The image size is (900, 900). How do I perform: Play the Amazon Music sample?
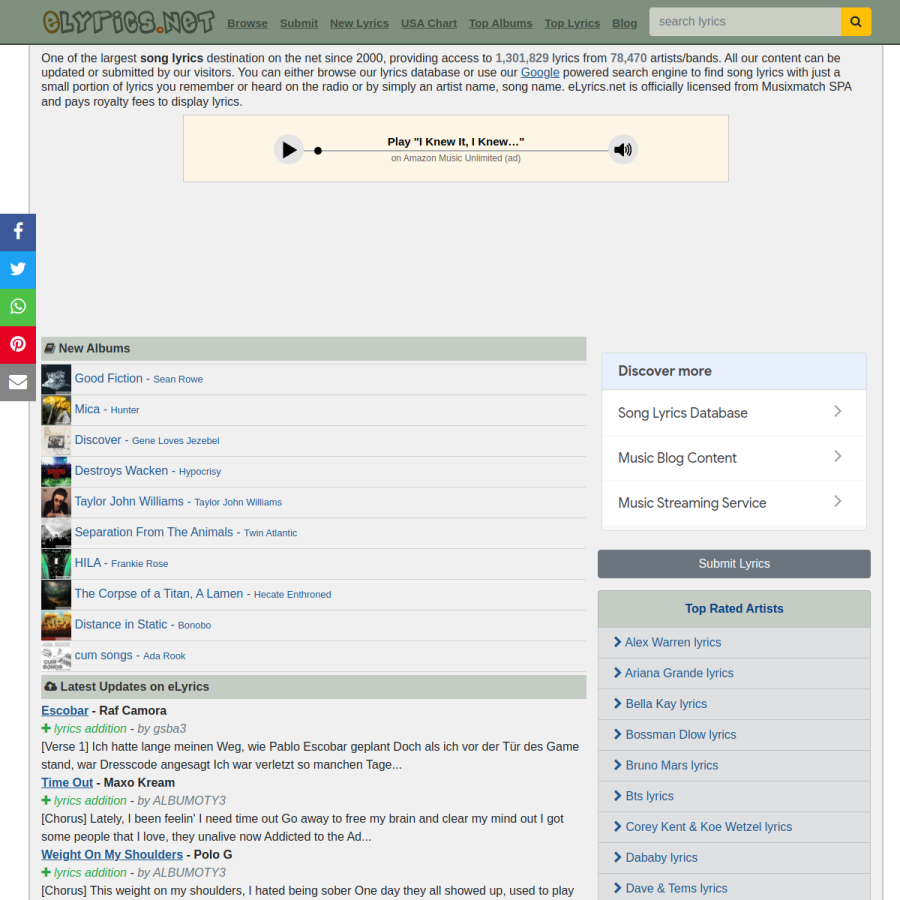coord(289,150)
